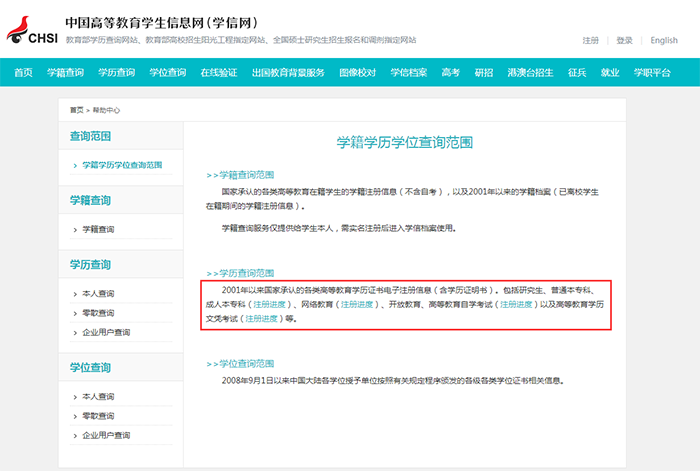Image resolution: width=700 pixels, height=471 pixels.
Task: Open 学籍查询 in the top navigation bar
Action: (64, 73)
